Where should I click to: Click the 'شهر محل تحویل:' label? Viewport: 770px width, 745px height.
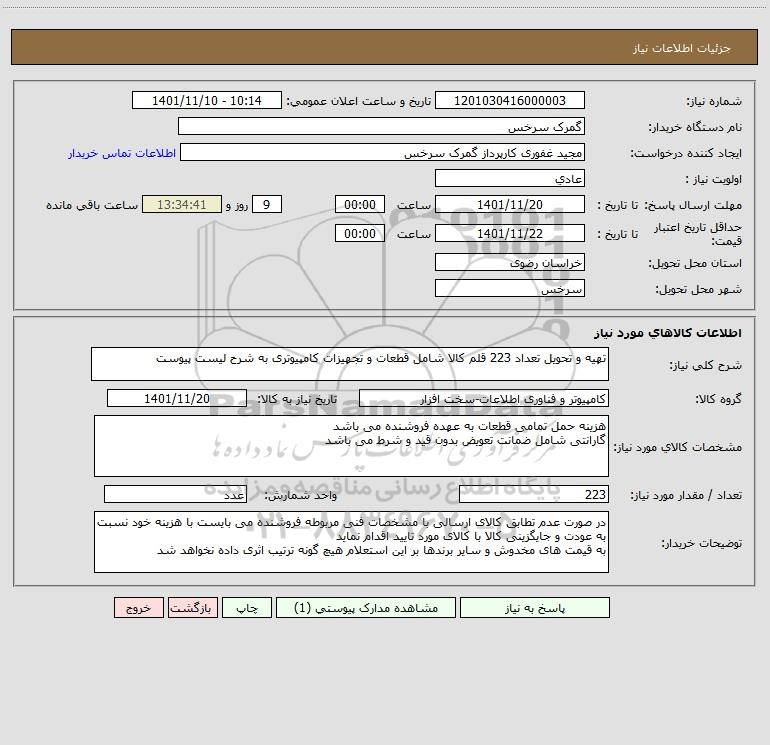pos(698,289)
